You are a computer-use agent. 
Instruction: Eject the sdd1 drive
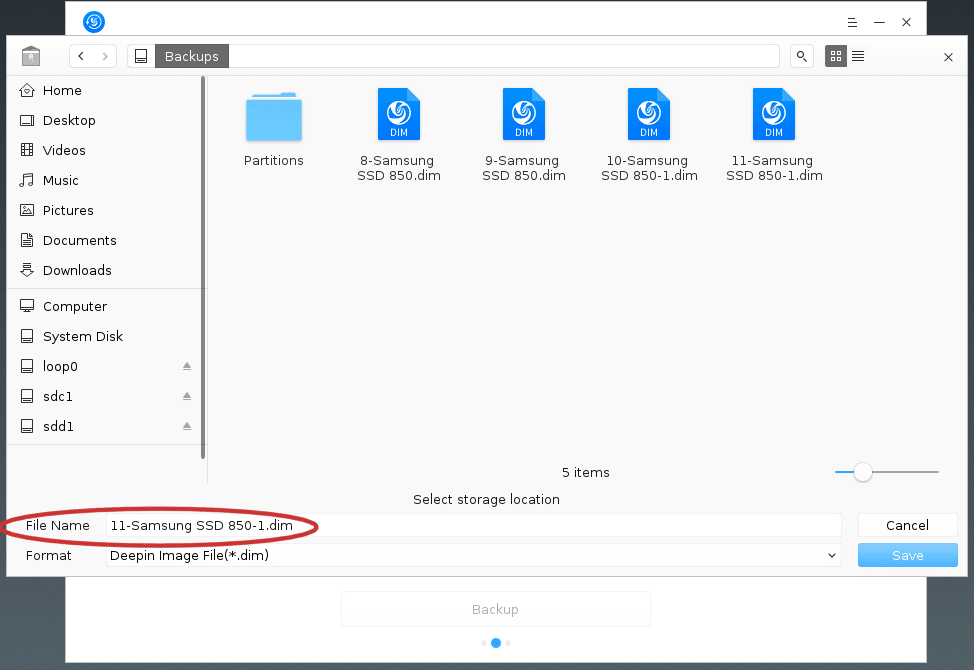tap(187, 426)
